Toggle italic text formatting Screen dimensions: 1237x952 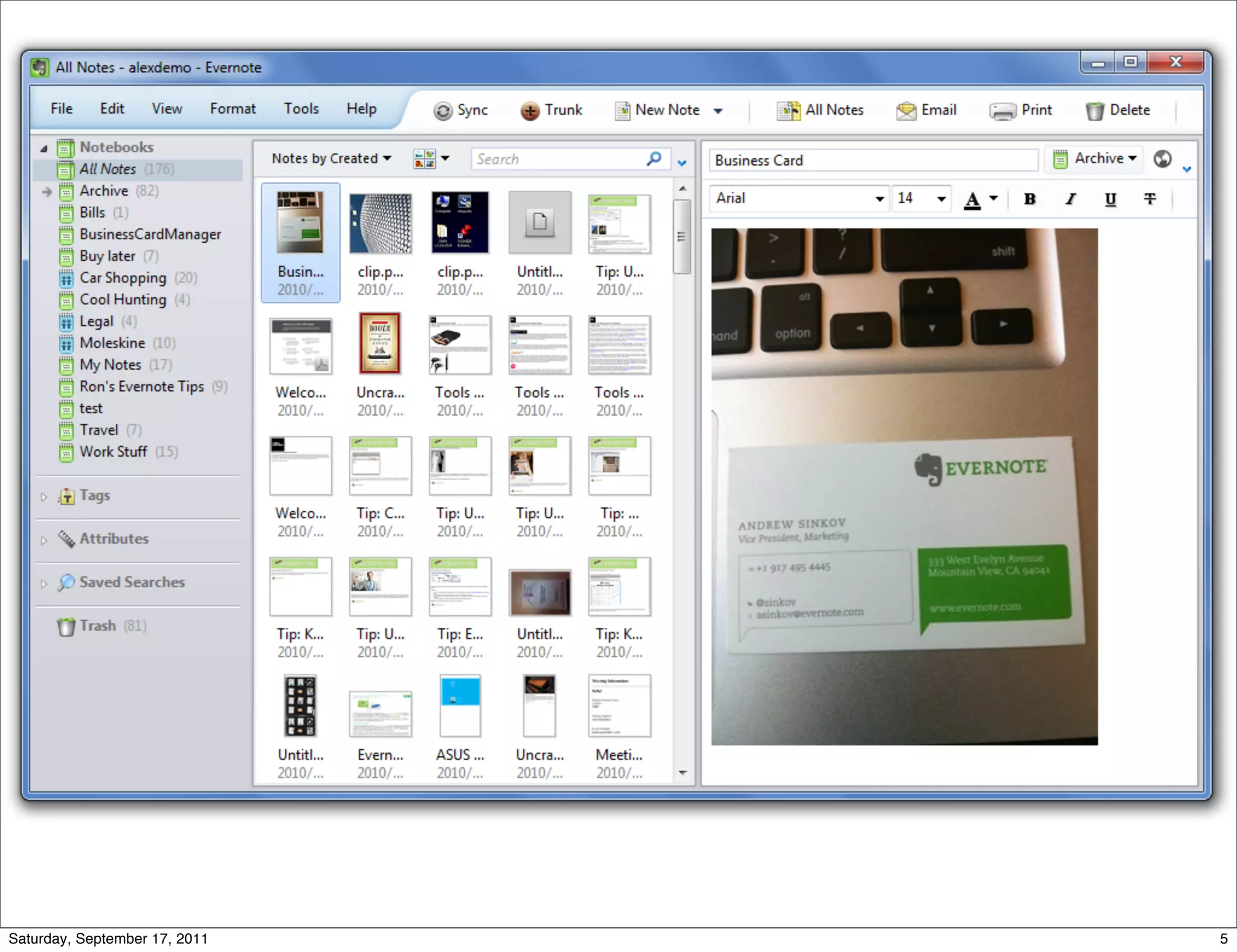[1070, 199]
